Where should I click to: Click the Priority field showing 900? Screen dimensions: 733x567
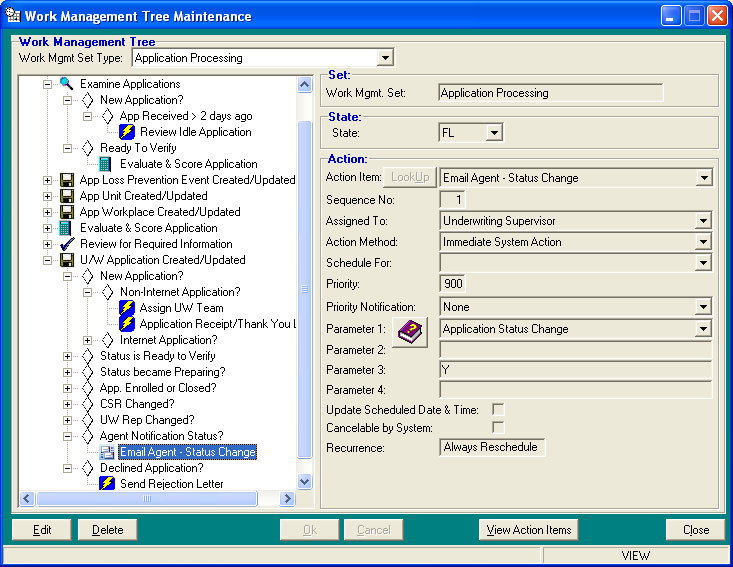[x=453, y=284]
